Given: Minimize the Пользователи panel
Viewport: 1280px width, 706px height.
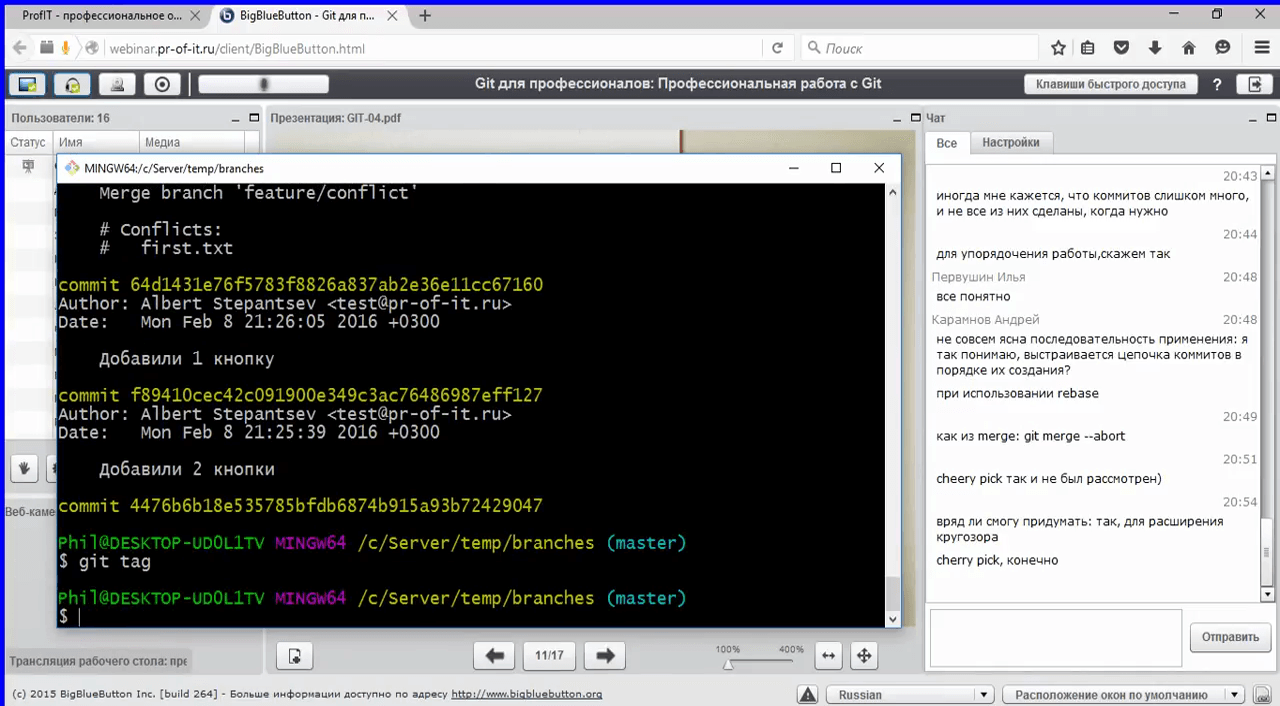Looking at the screenshot, I should (x=236, y=119).
